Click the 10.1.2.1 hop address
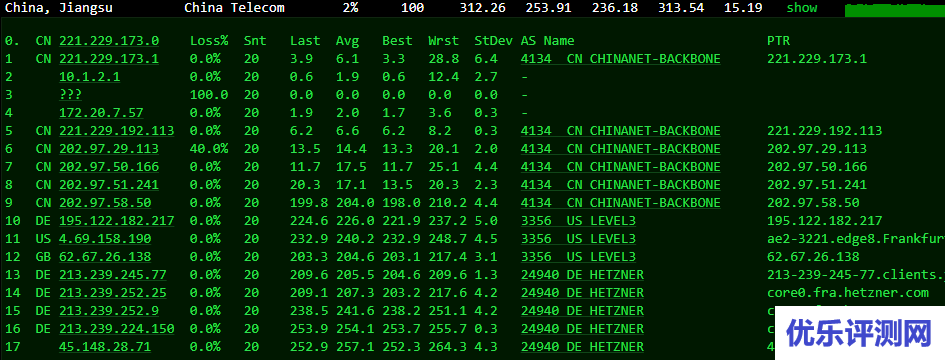Screen dimensions: 945x360 (90, 77)
